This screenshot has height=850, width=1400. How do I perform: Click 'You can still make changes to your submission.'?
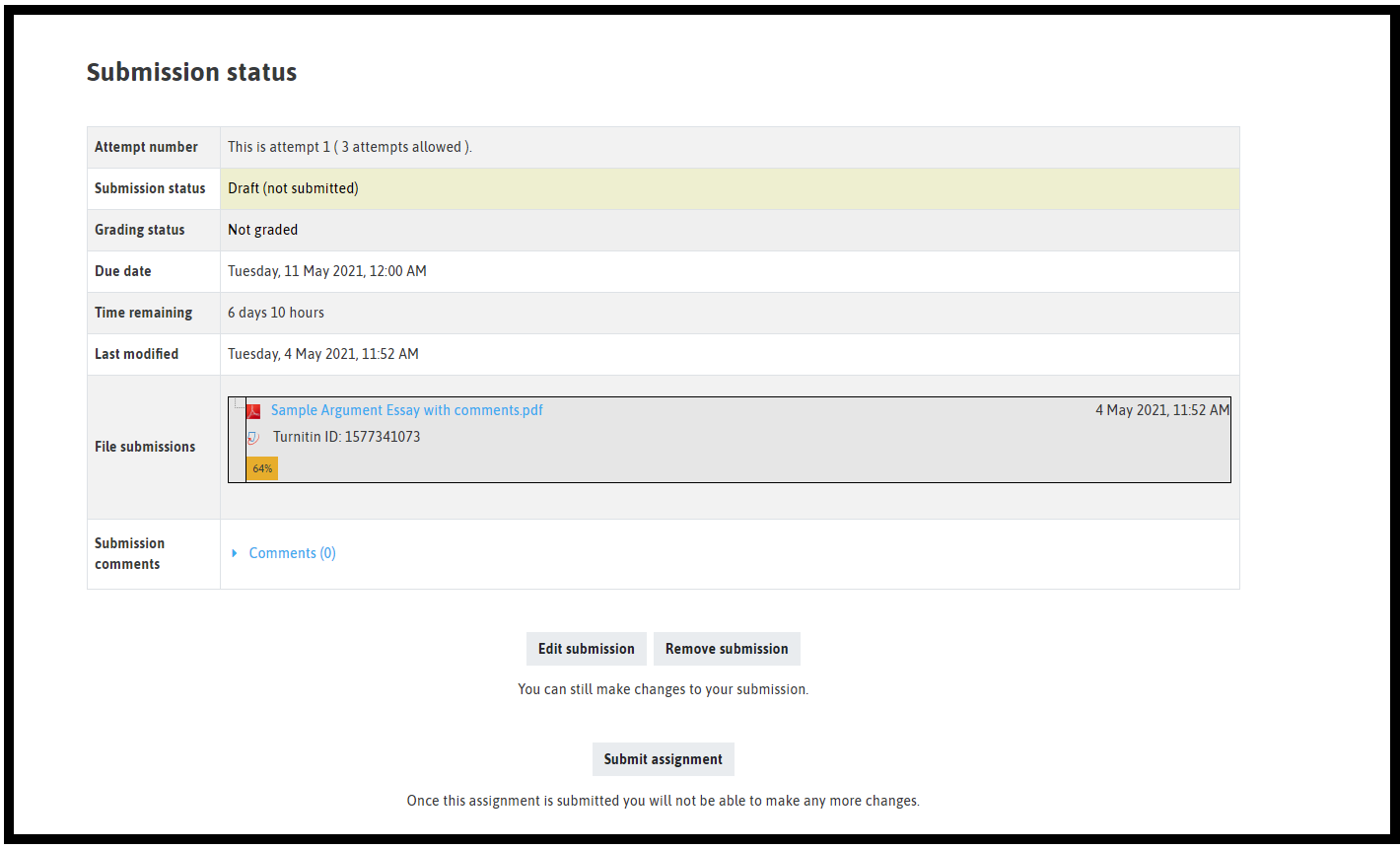tap(664, 689)
